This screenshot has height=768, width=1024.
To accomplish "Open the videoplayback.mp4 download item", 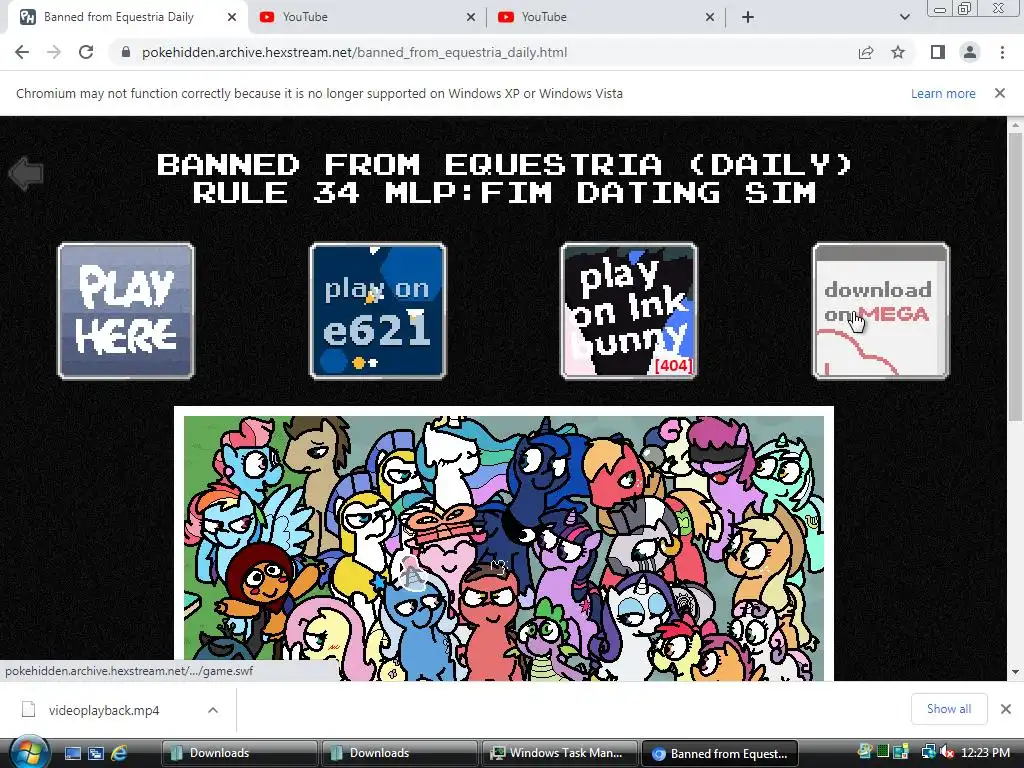I will tap(104, 710).
